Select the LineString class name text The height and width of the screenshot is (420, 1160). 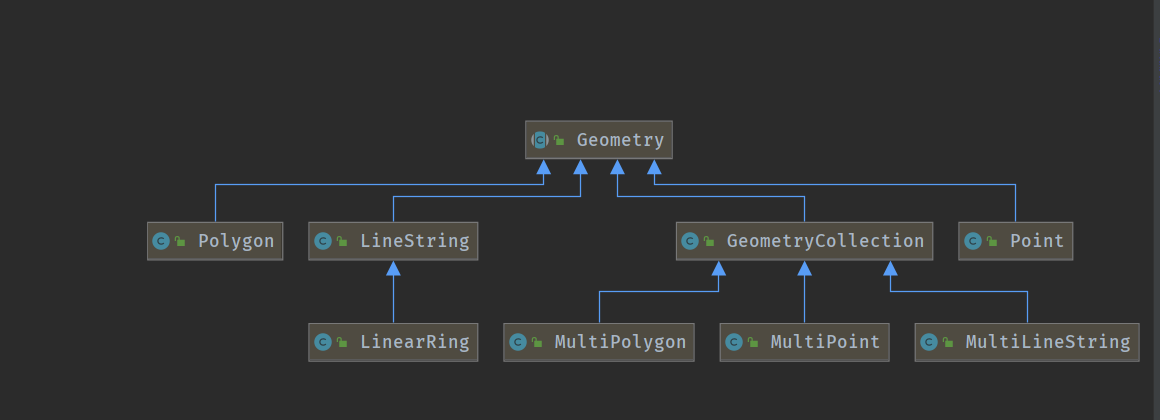point(414,241)
